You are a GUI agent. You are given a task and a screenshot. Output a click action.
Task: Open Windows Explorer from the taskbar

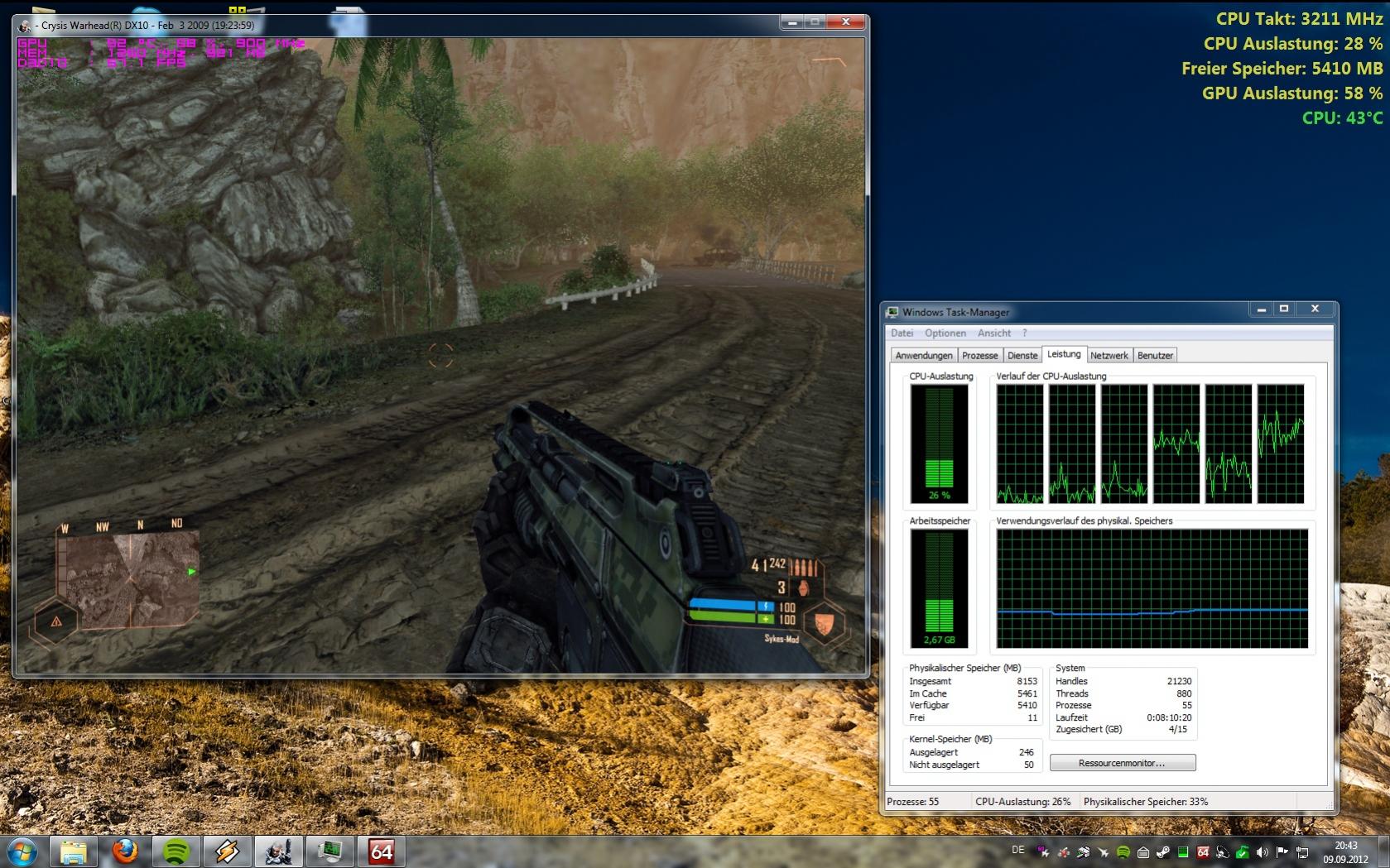coord(74,851)
